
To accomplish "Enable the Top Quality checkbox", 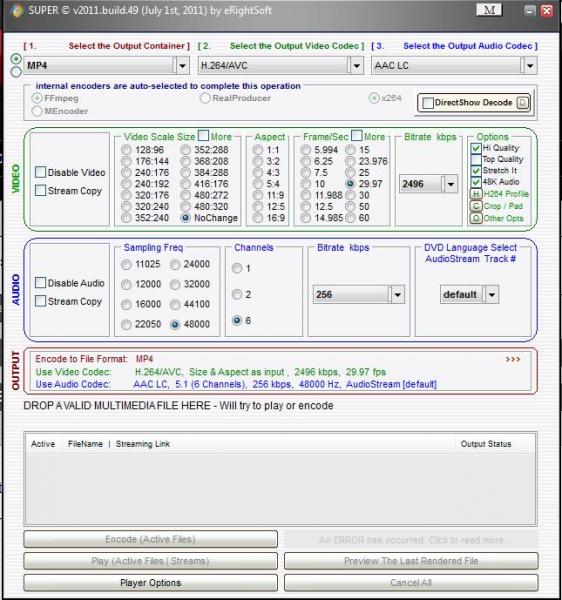I will coord(476,159).
